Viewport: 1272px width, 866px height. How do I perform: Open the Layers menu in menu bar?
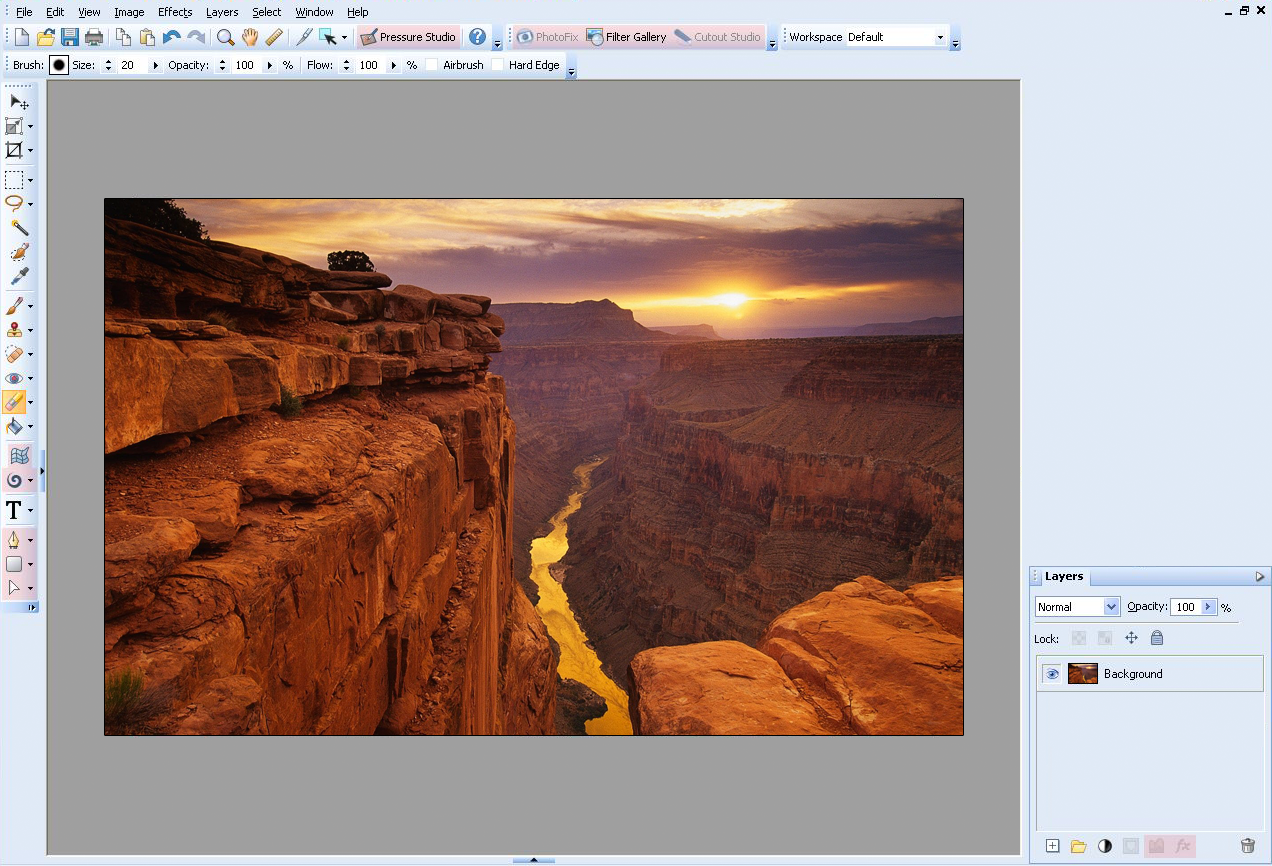[222, 12]
